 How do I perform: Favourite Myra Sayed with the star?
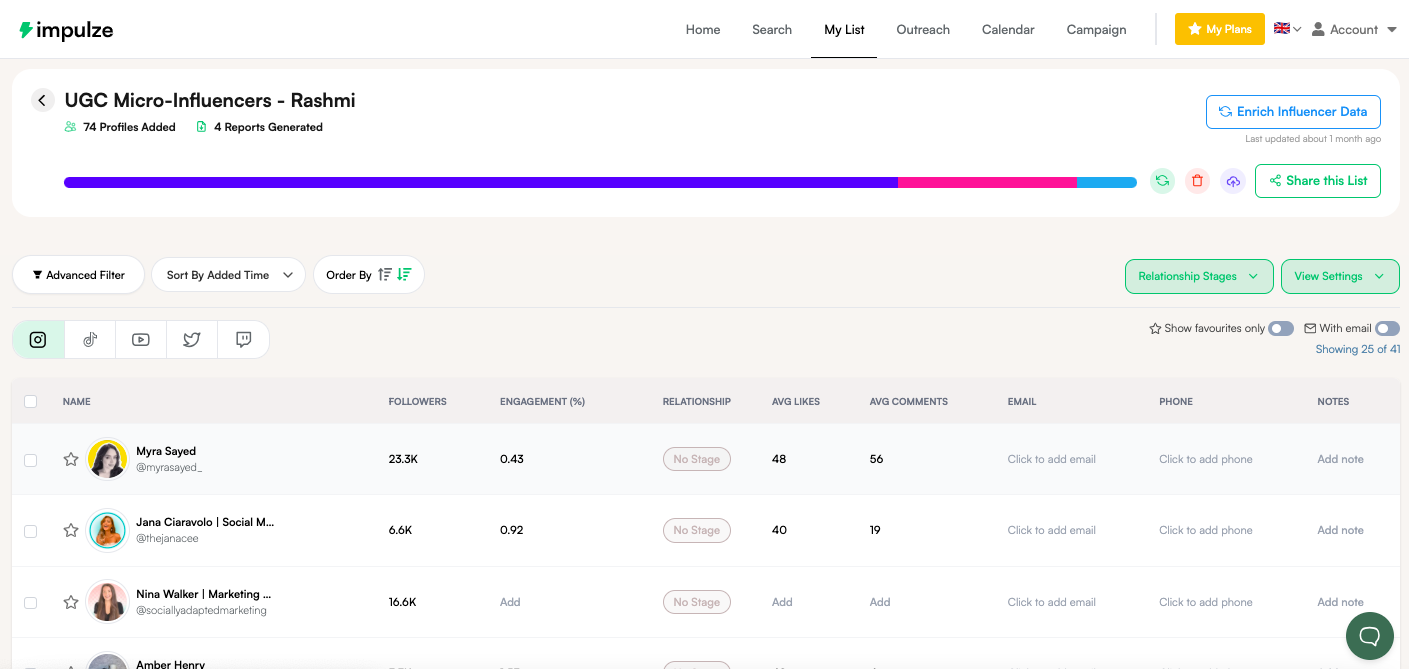point(71,459)
